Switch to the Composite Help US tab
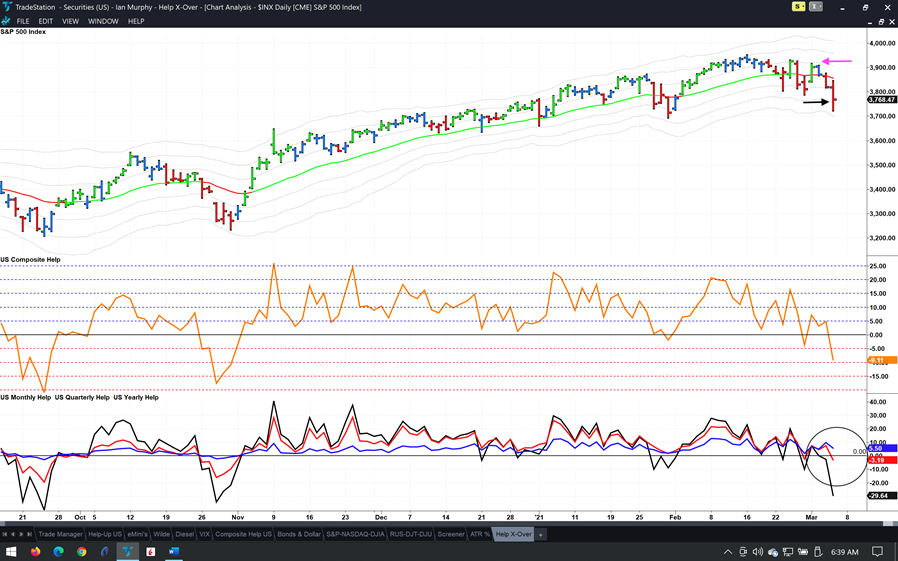 click(x=243, y=534)
